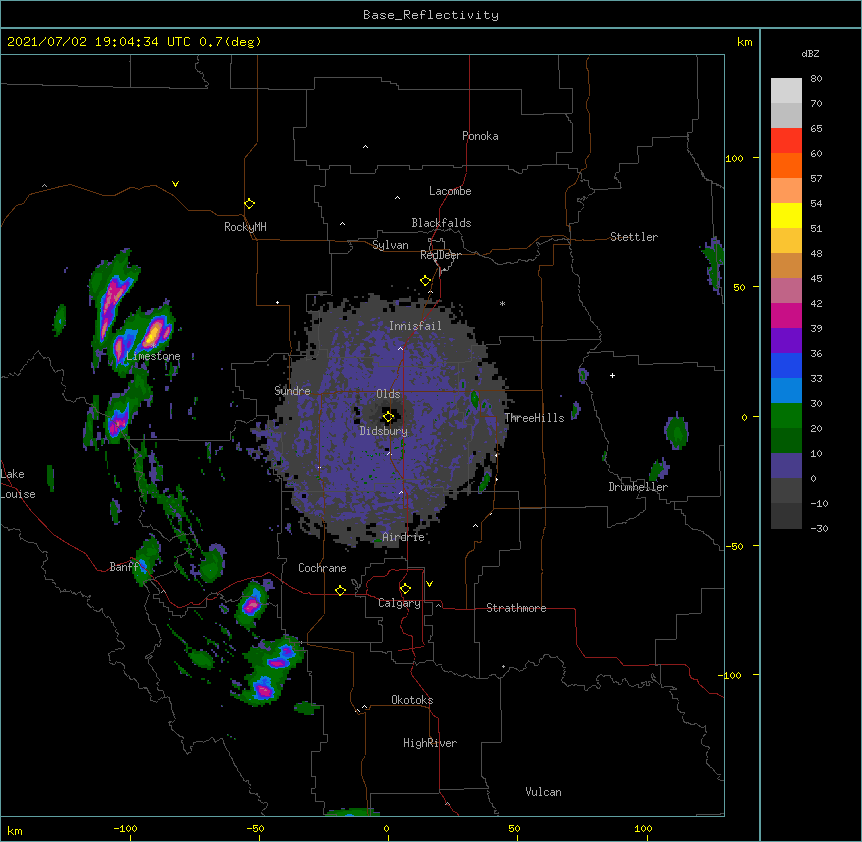Click the Sundre town label

(x=292, y=391)
